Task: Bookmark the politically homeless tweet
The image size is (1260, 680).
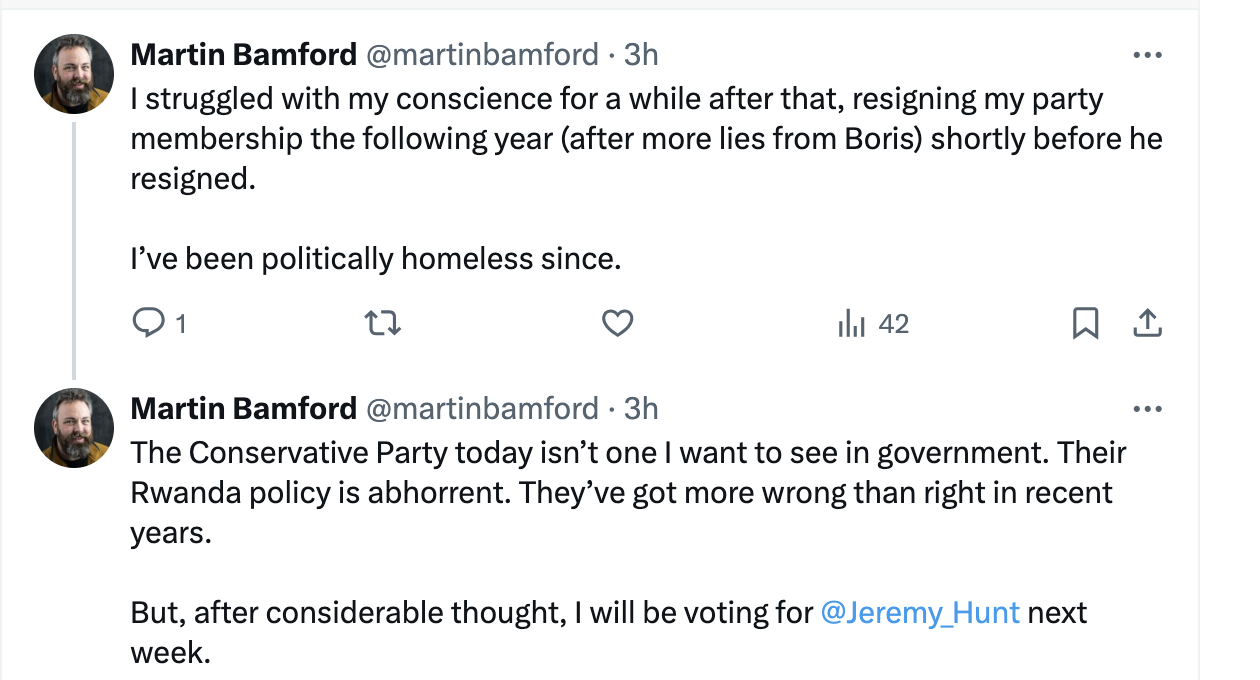Action: point(1085,323)
